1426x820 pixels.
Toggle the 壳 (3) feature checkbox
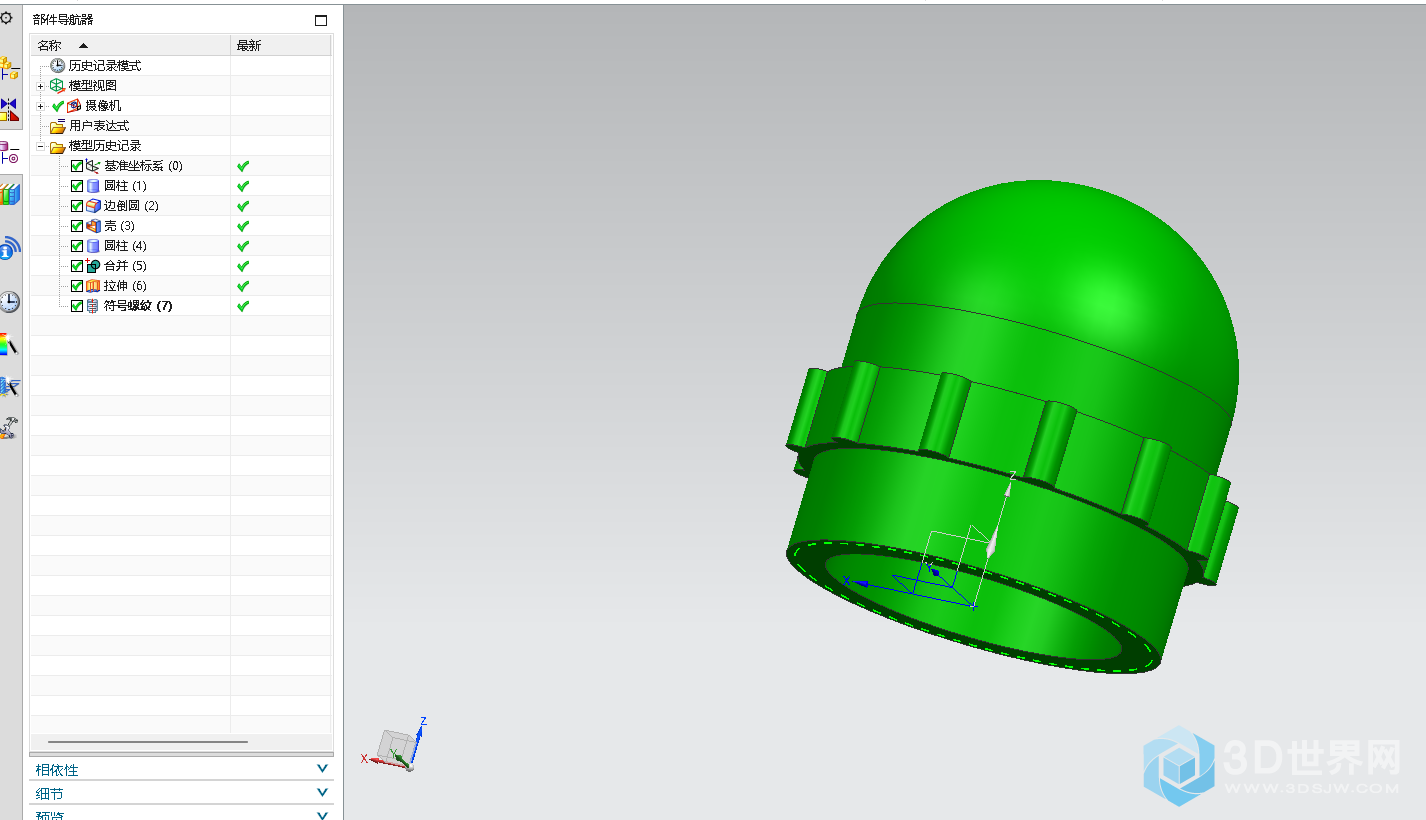(77, 226)
